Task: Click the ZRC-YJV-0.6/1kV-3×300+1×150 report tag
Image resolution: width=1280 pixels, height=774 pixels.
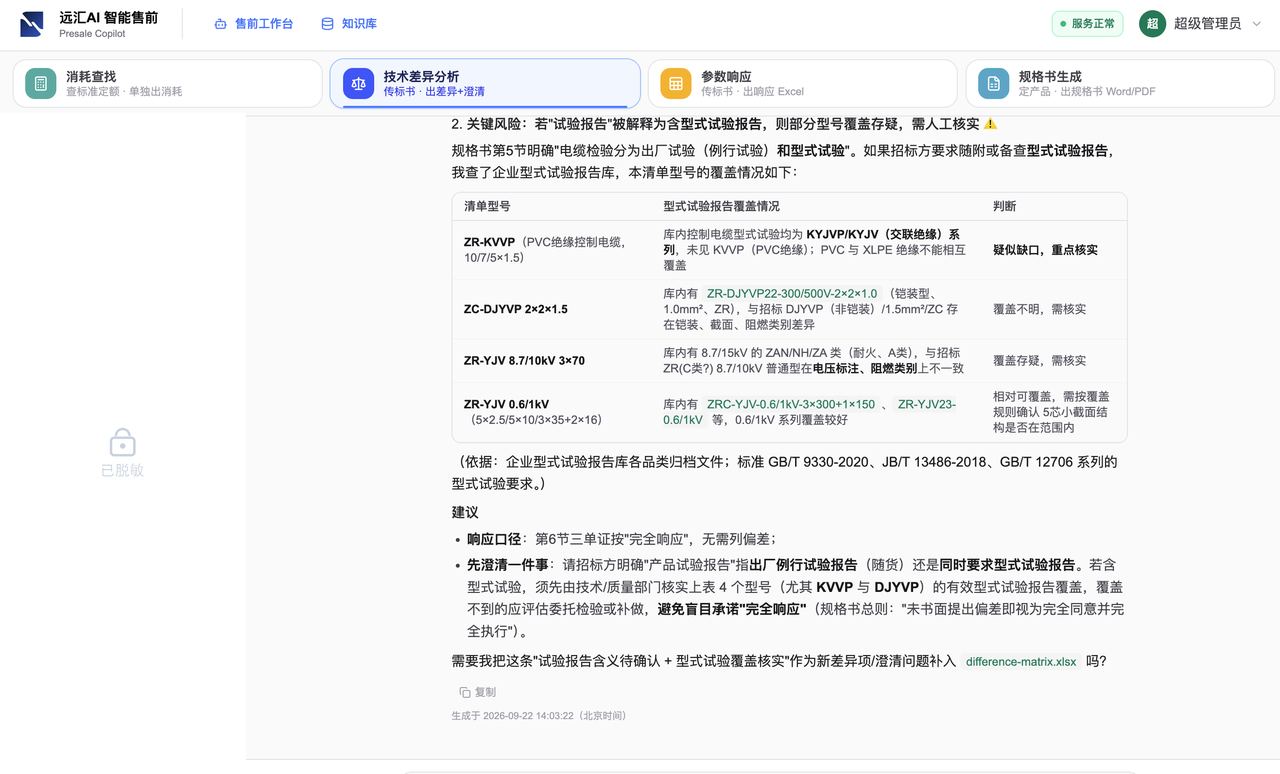Action: click(x=791, y=405)
